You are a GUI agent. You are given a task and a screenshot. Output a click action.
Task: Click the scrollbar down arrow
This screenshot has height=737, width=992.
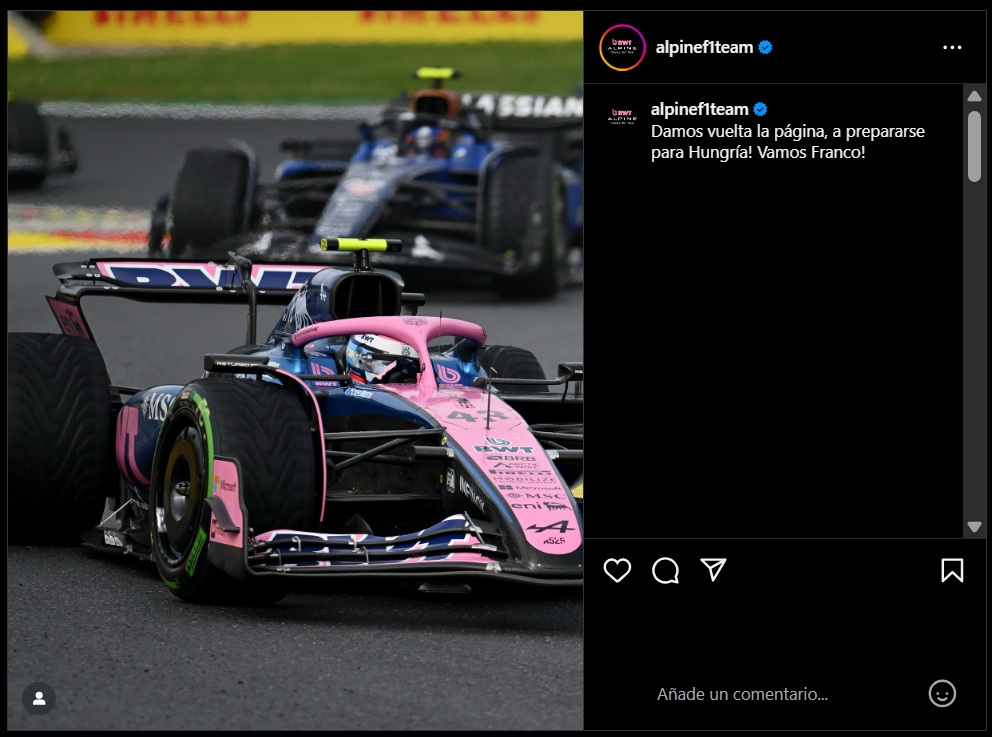(974, 526)
